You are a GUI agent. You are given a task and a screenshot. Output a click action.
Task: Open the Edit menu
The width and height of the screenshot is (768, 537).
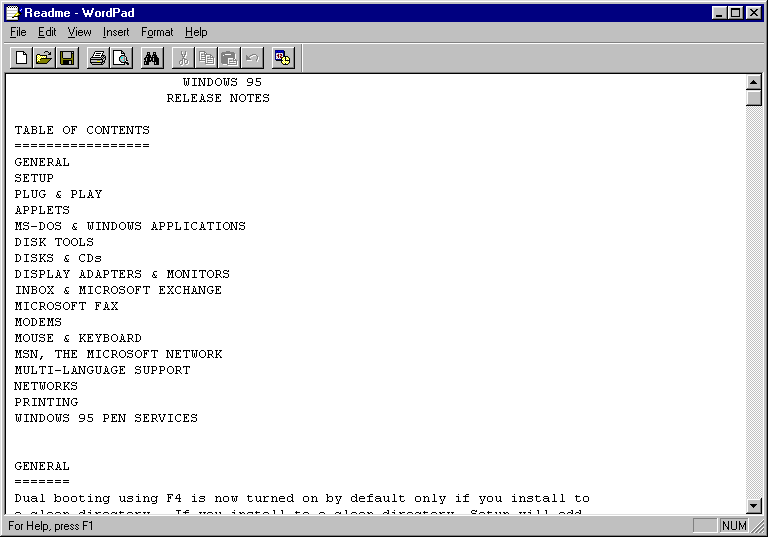(47, 32)
